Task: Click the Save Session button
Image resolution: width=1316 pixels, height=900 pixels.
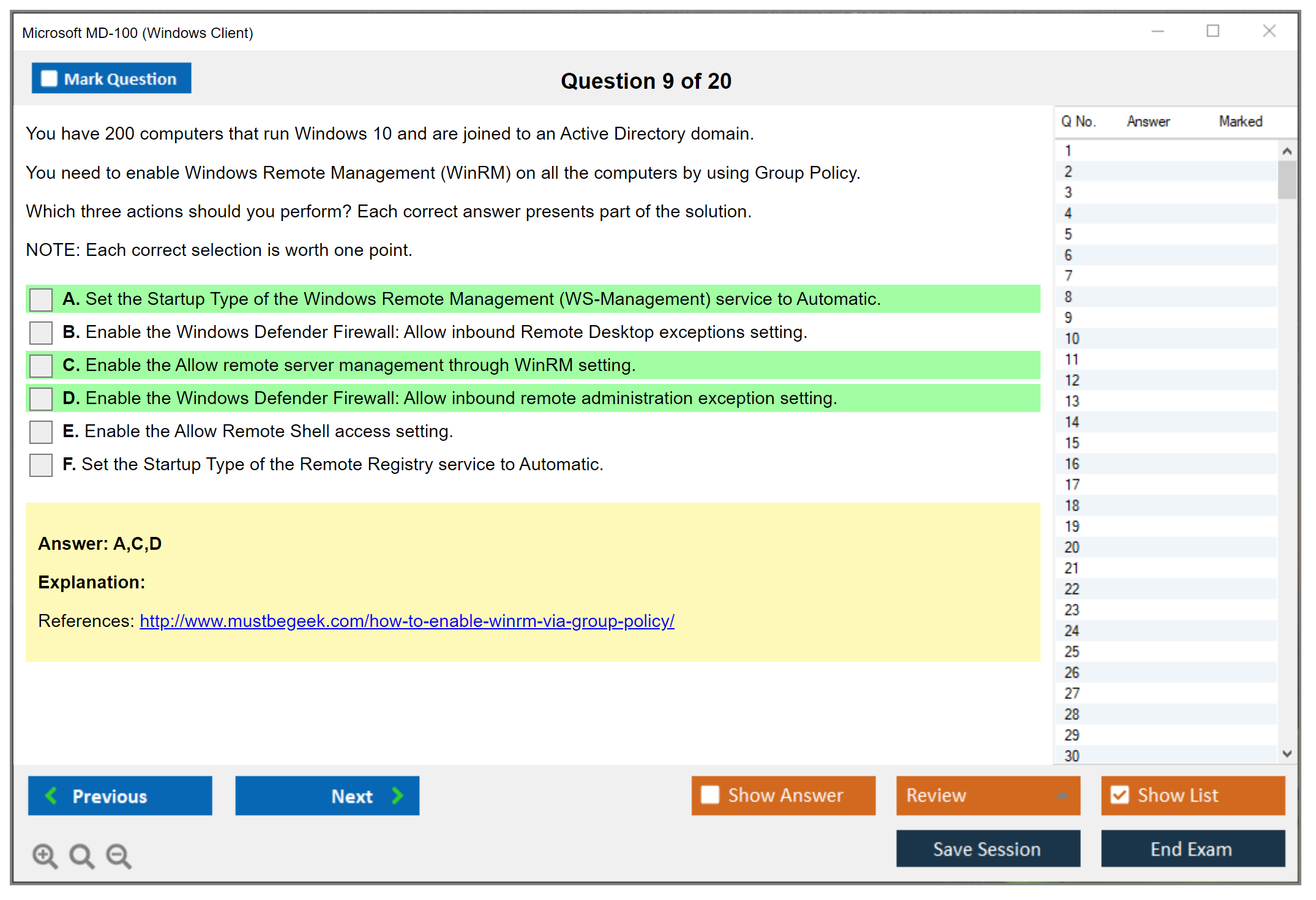Action: pos(987,849)
